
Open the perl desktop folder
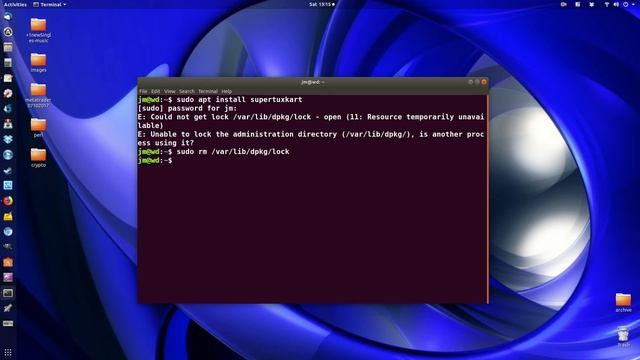click(x=38, y=127)
